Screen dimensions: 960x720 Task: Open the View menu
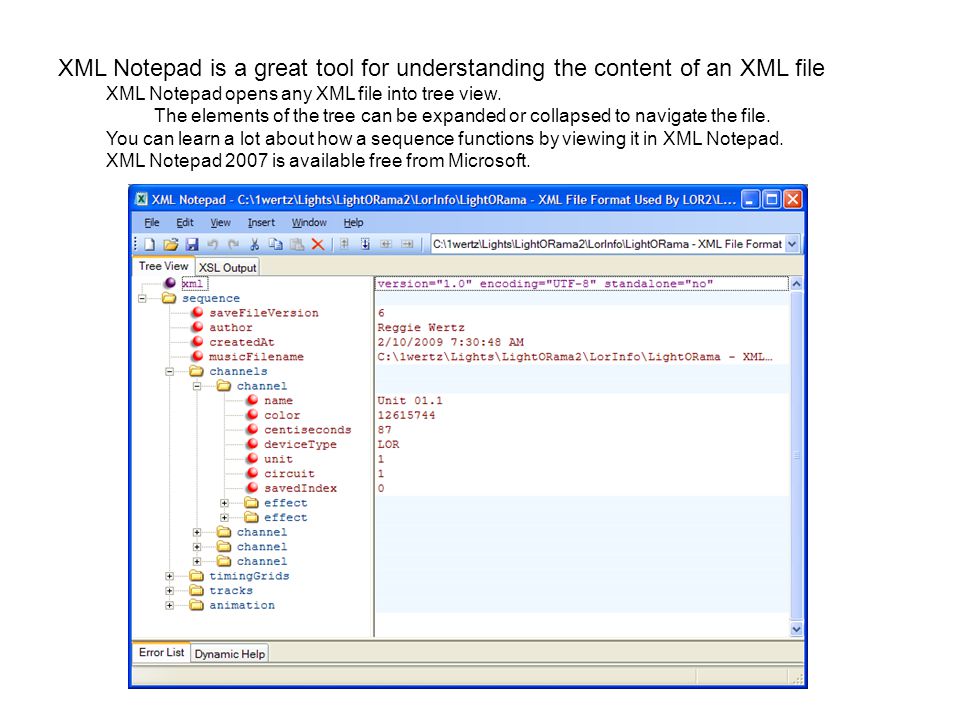click(220, 222)
